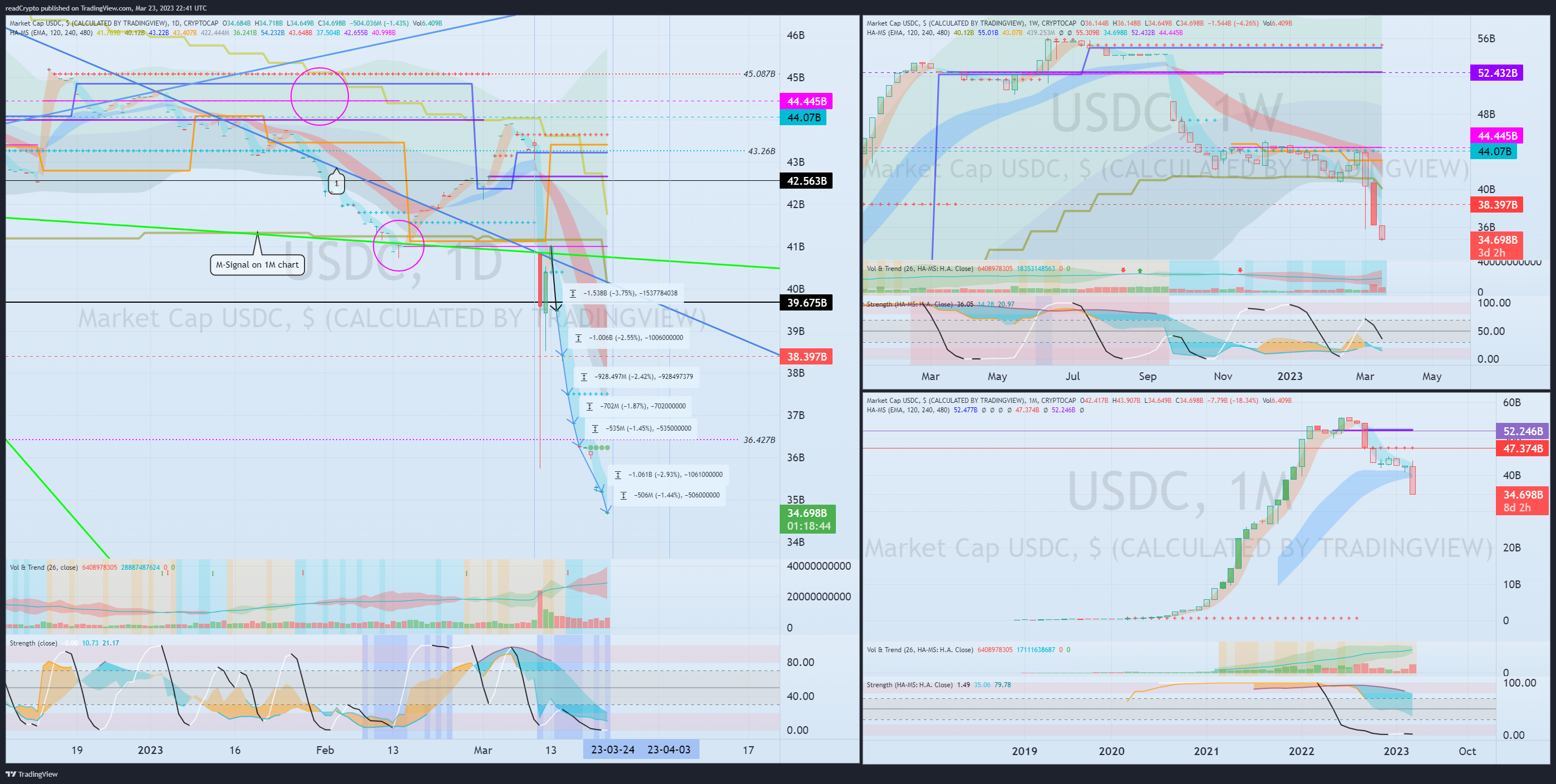1556x784 pixels.
Task: Click the Feb label on the 1D time axis
Action: tap(325, 750)
